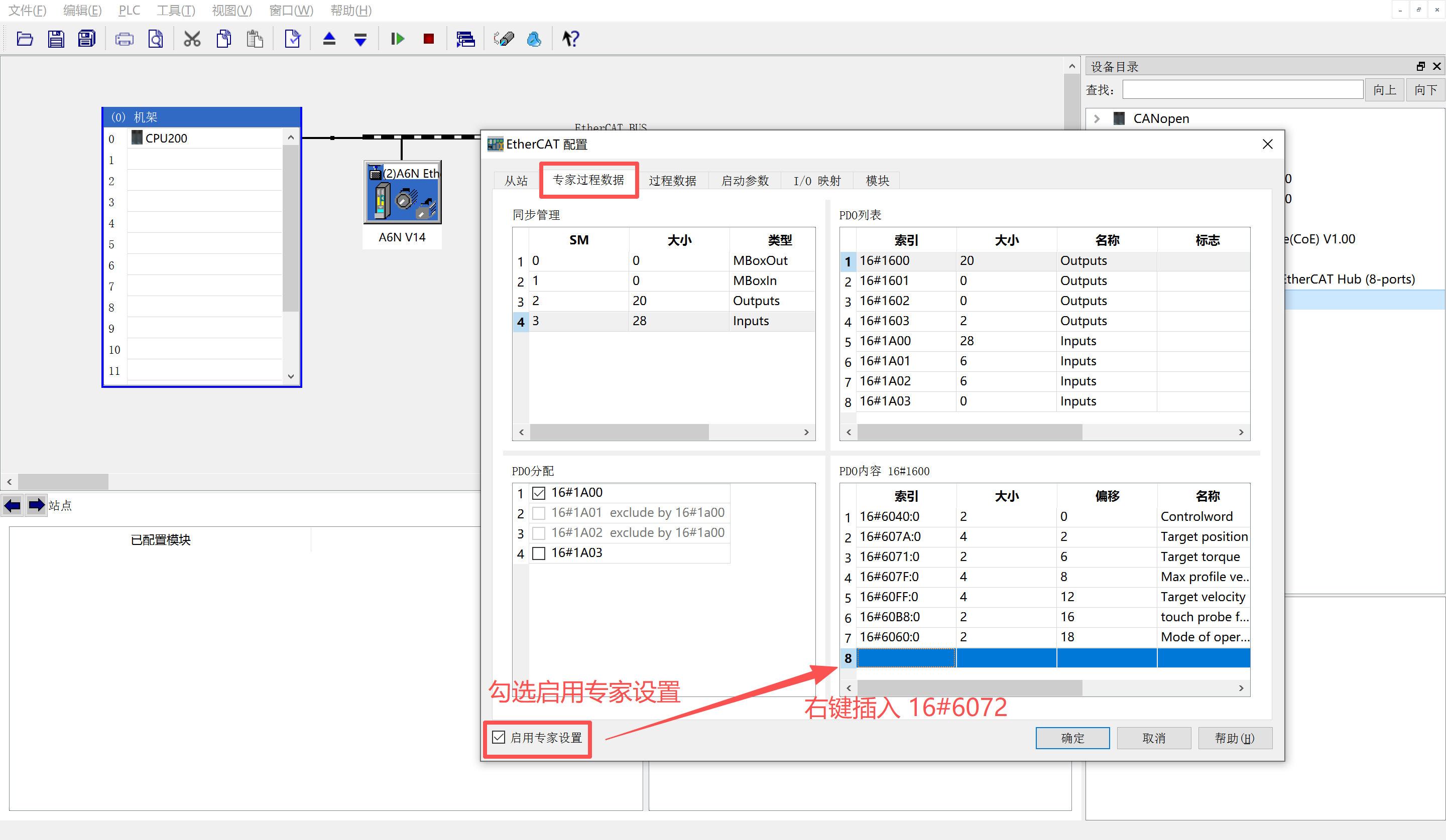
Task: Select PDO row 16#1603 in PDO列表
Action: point(1045,321)
